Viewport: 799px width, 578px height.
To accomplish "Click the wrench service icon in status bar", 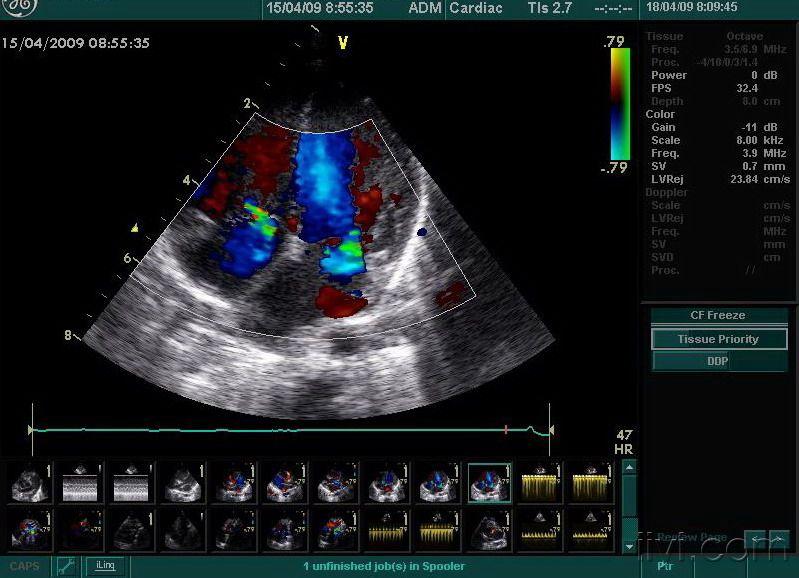I will coord(66,566).
